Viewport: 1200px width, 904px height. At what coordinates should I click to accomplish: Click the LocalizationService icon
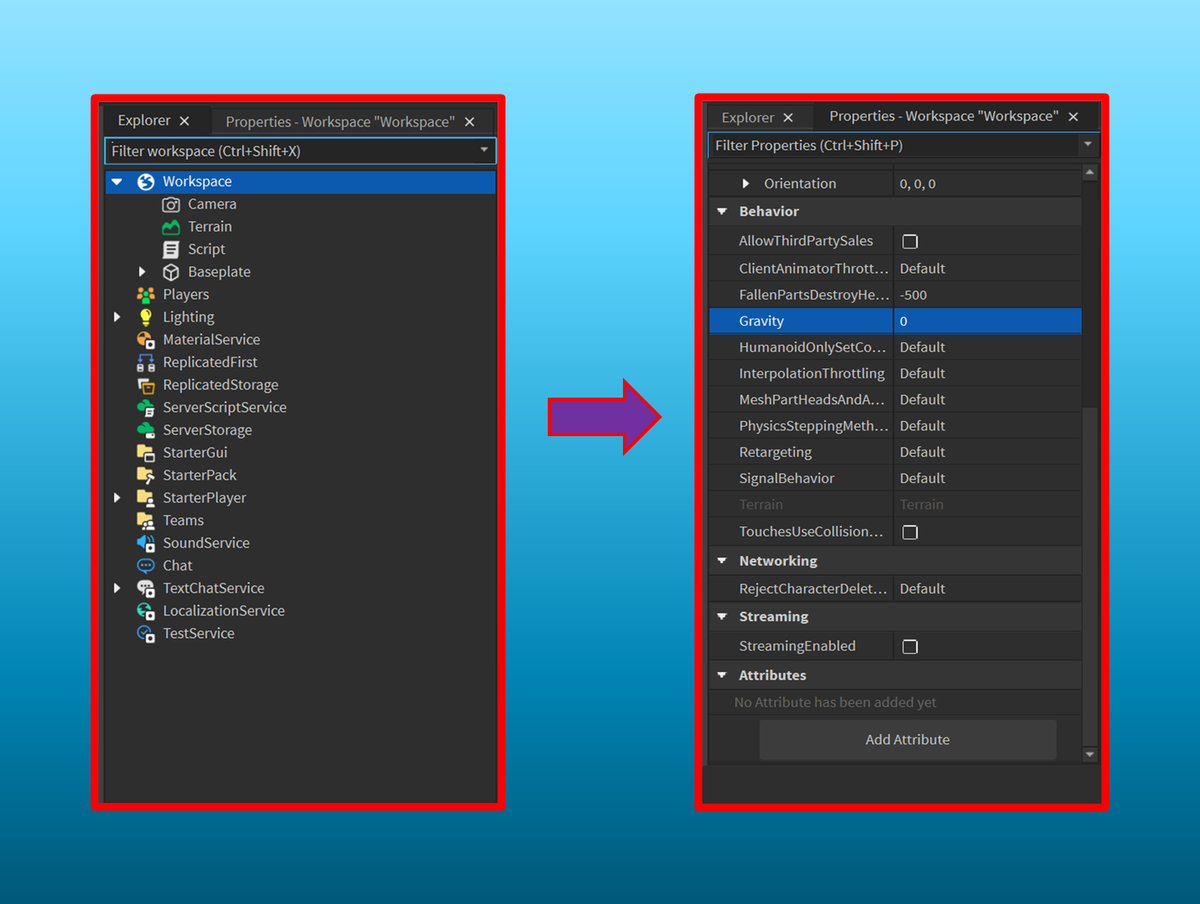[x=146, y=611]
